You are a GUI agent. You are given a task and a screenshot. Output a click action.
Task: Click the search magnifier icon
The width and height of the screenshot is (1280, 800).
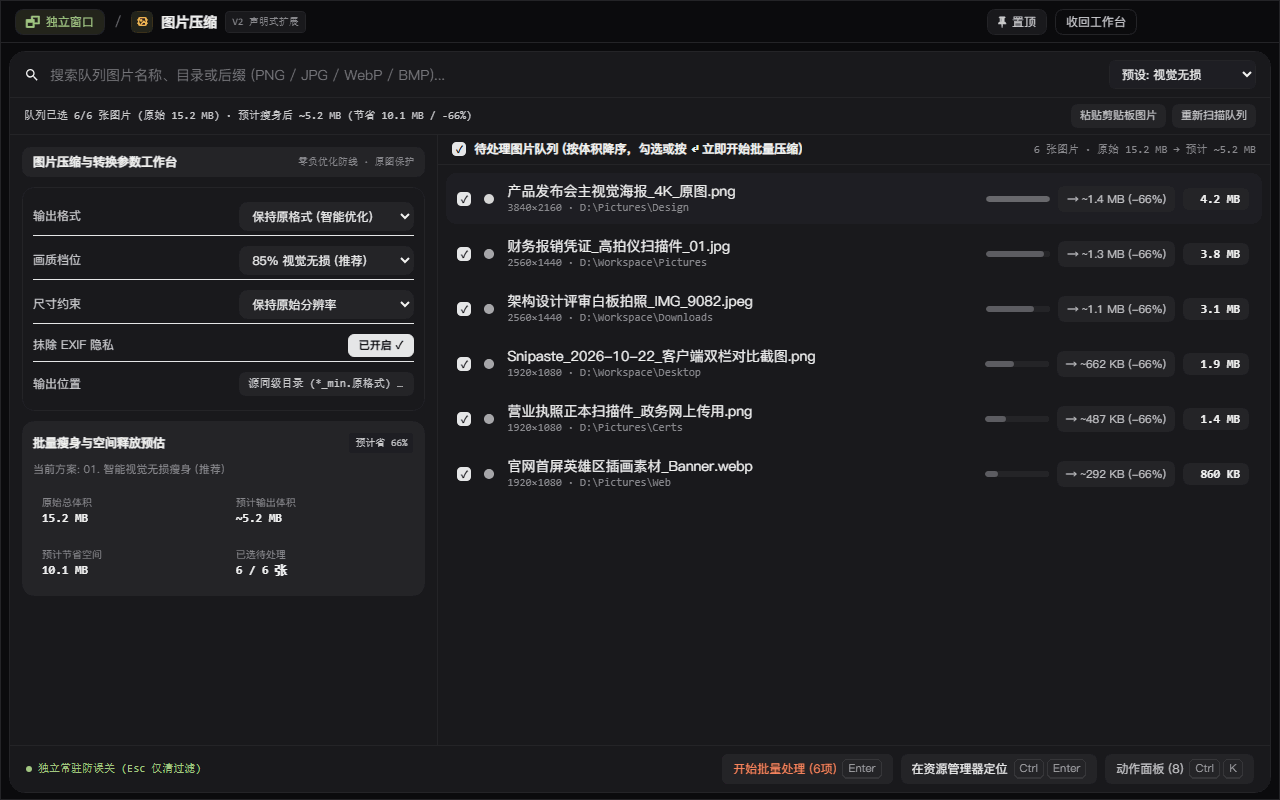[x=32, y=75]
